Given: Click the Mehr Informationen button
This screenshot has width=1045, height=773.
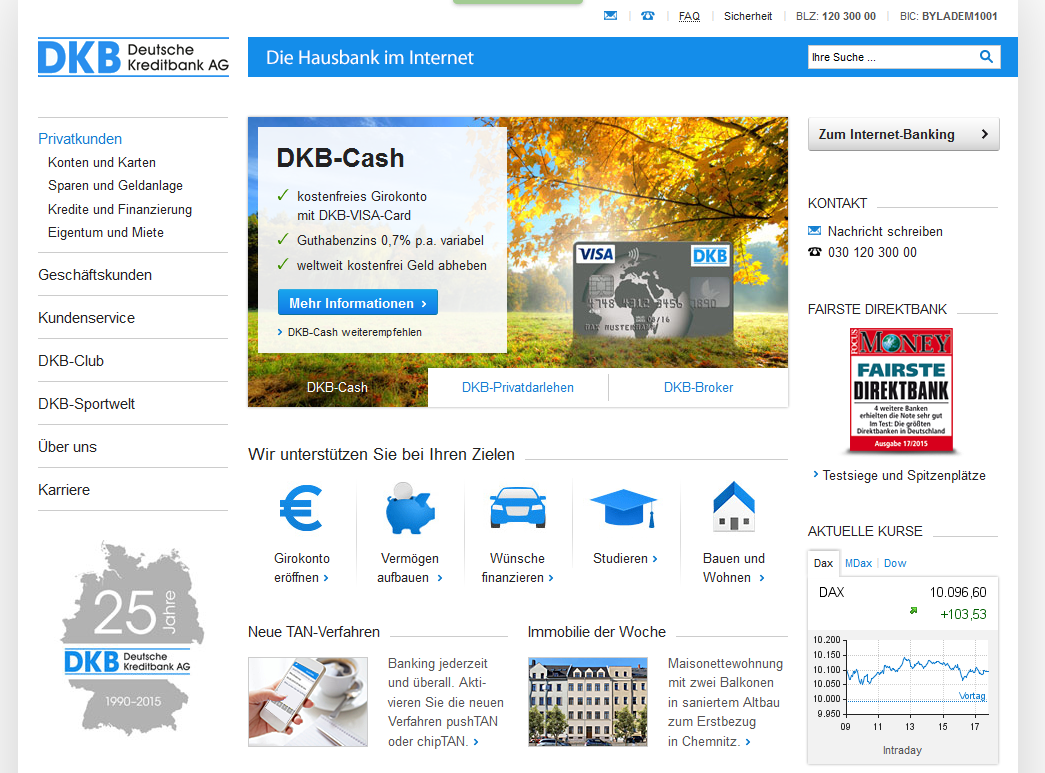Looking at the screenshot, I should (358, 303).
